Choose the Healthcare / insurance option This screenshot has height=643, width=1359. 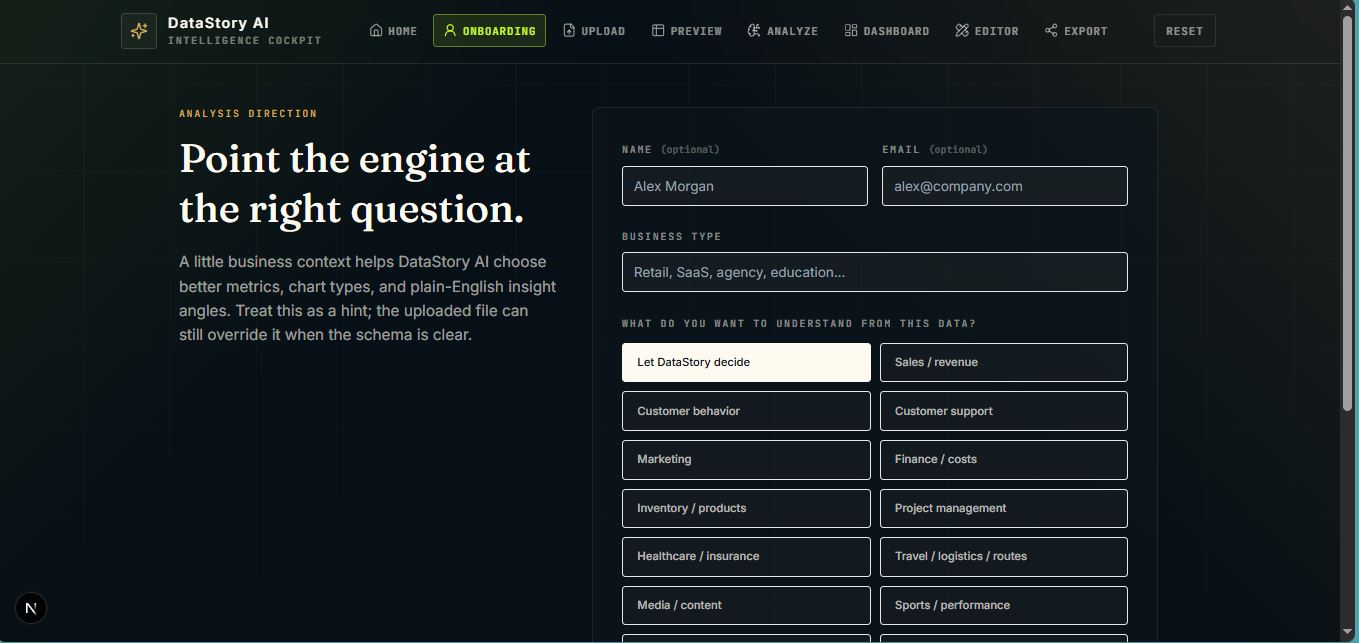746,557
